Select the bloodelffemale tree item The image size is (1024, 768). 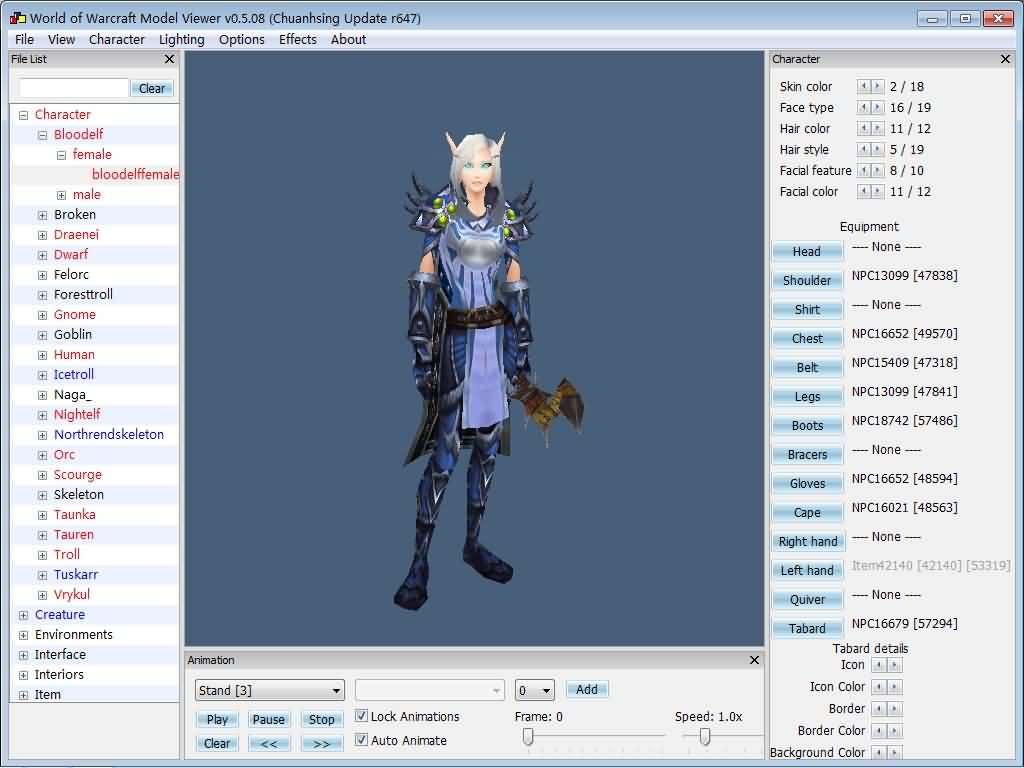135,174
